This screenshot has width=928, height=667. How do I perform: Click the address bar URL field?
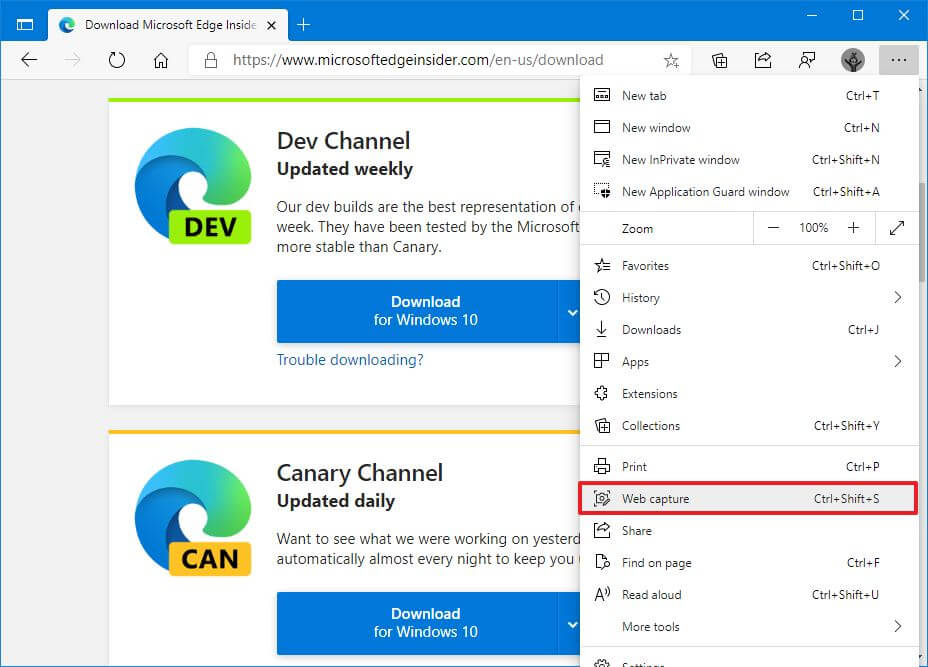coord(418,60)
